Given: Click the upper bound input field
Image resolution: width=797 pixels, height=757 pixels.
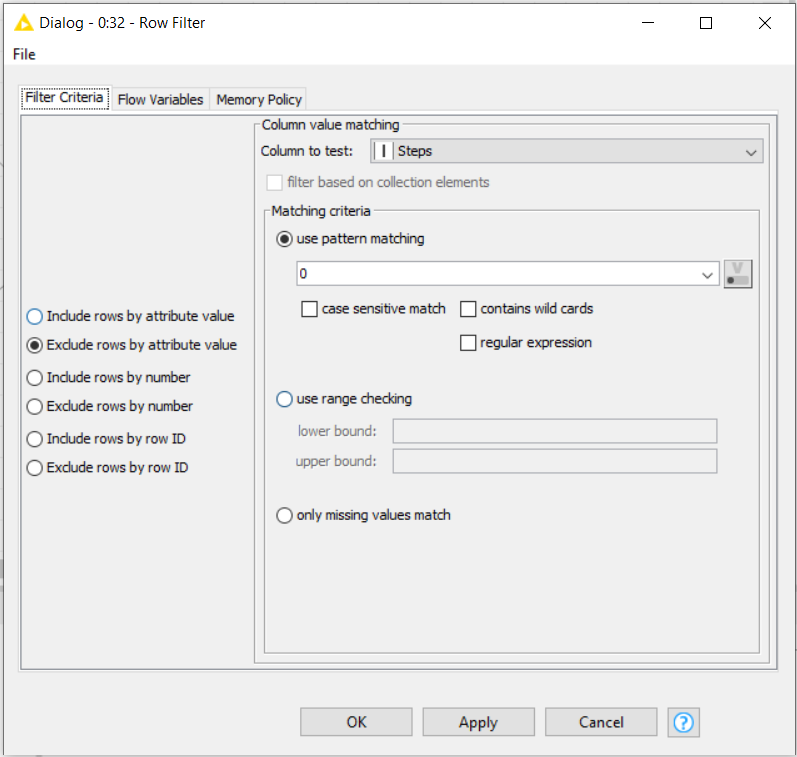Looking at the screenshot, I should (555, 461).
